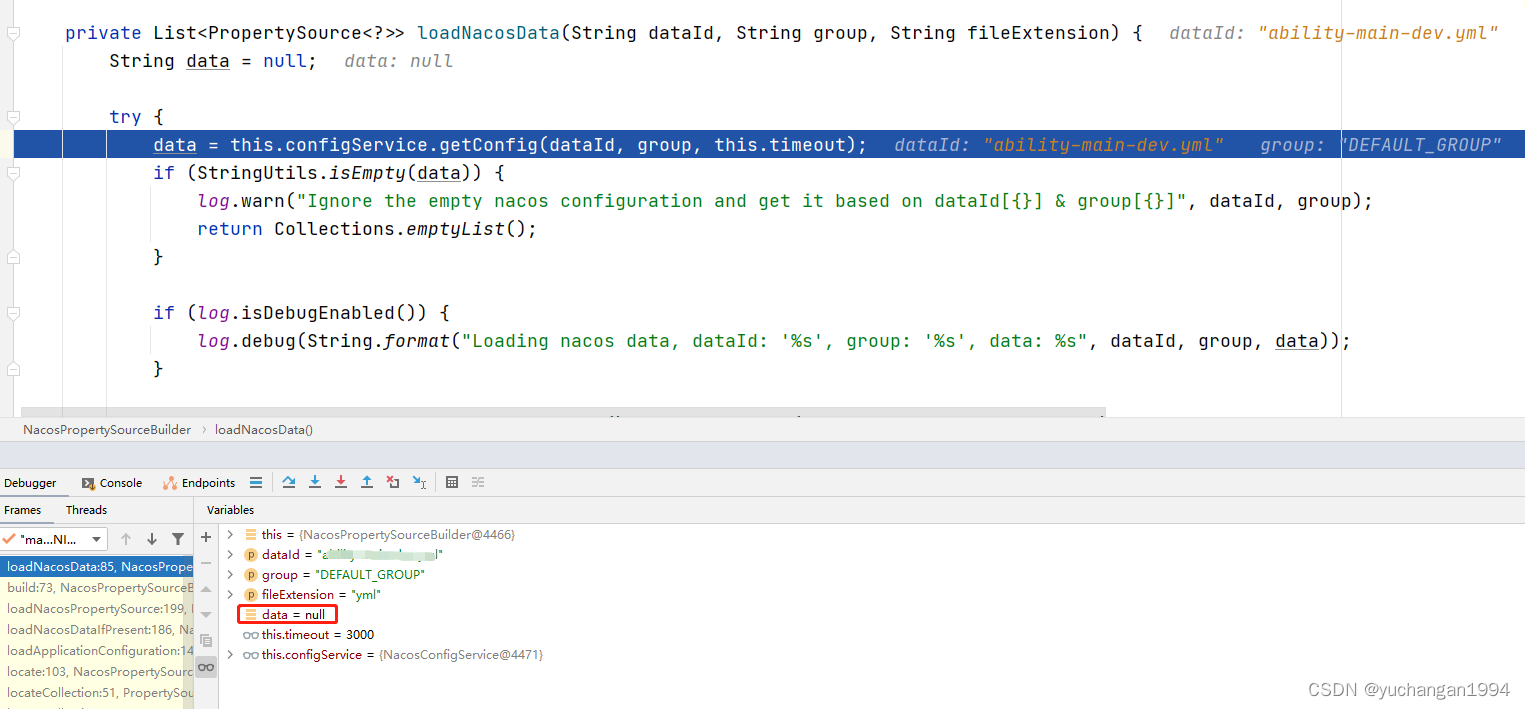Switch to the Console tab
This screenshot has height=709, width=1525.
112,483
